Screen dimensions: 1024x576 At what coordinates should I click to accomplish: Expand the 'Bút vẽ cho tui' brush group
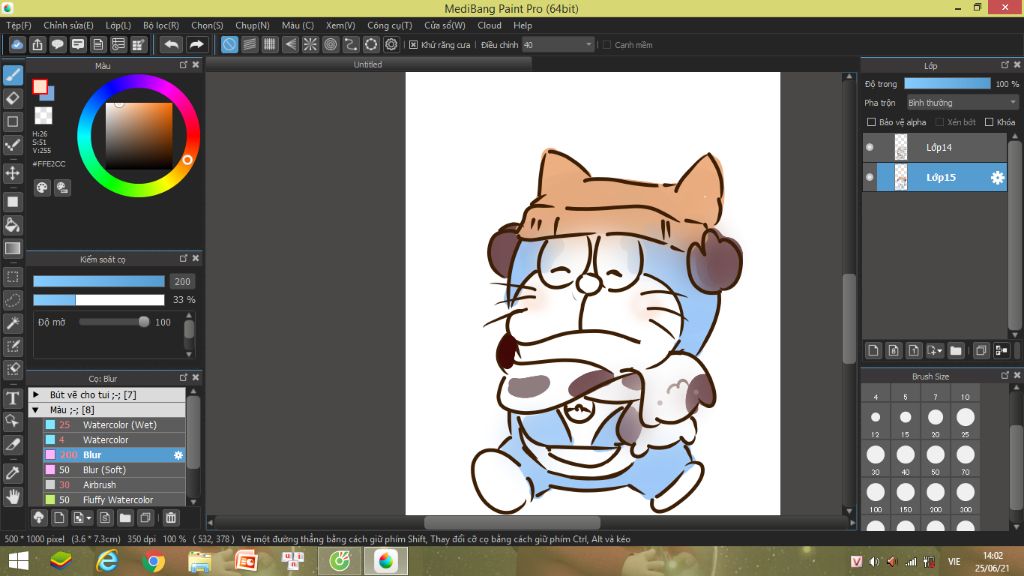click(36, 394)
